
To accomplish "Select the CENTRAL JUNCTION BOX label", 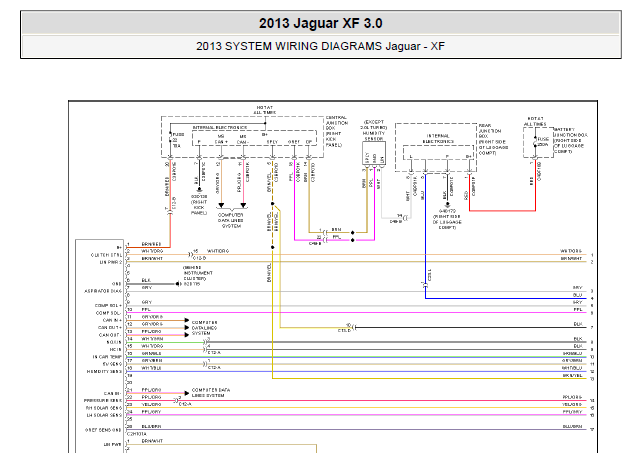I will (336, 131).
